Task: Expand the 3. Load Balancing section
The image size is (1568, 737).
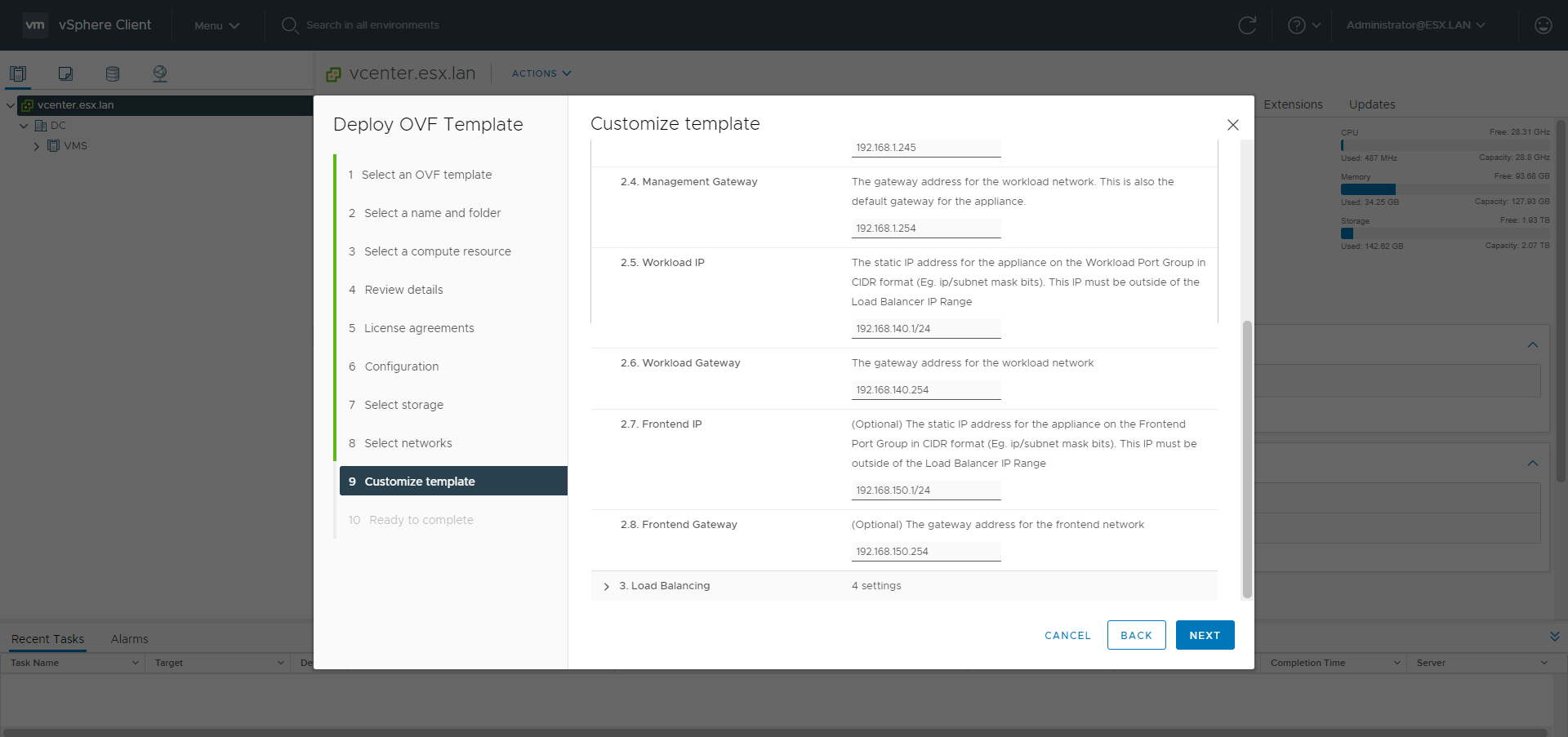Action: pyautogui.click(x=606, y=586)
